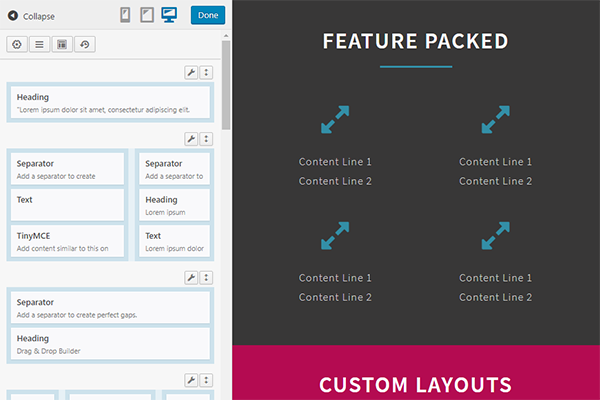Viewport: 600px width, 400px height.
Task: Open move handle menu of bottom partial row
Action: [206, 380]
